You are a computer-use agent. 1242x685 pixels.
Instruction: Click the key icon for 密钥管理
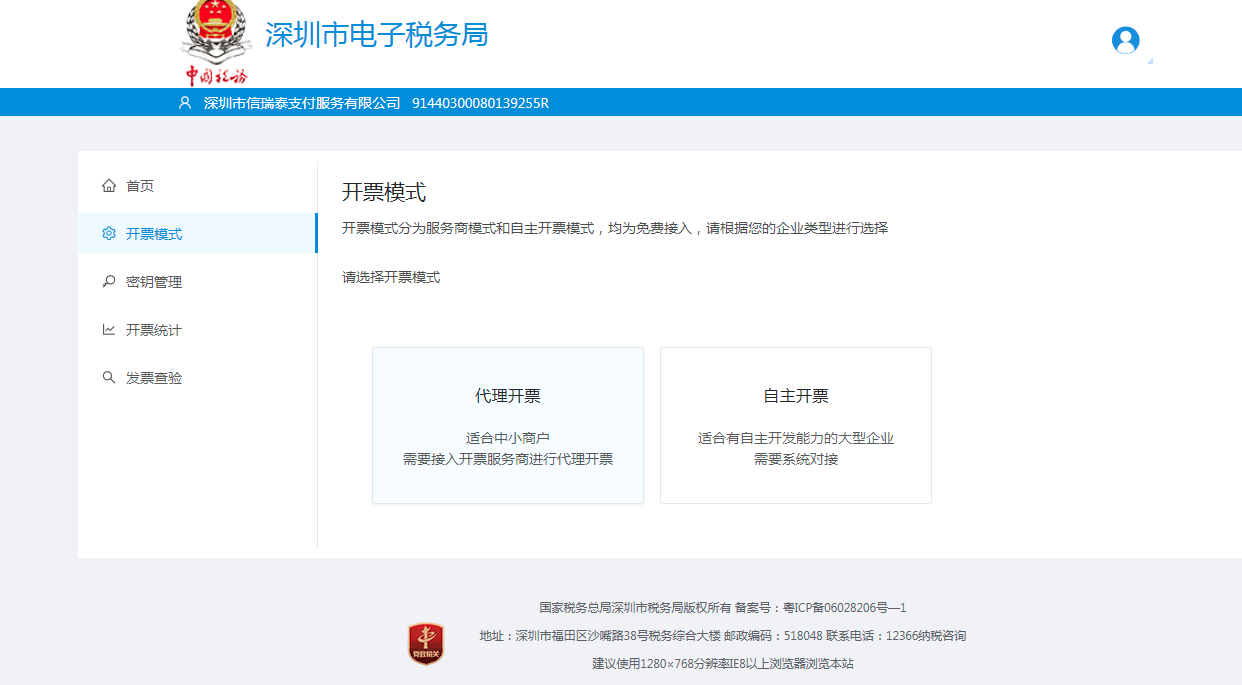coord(109,282)
